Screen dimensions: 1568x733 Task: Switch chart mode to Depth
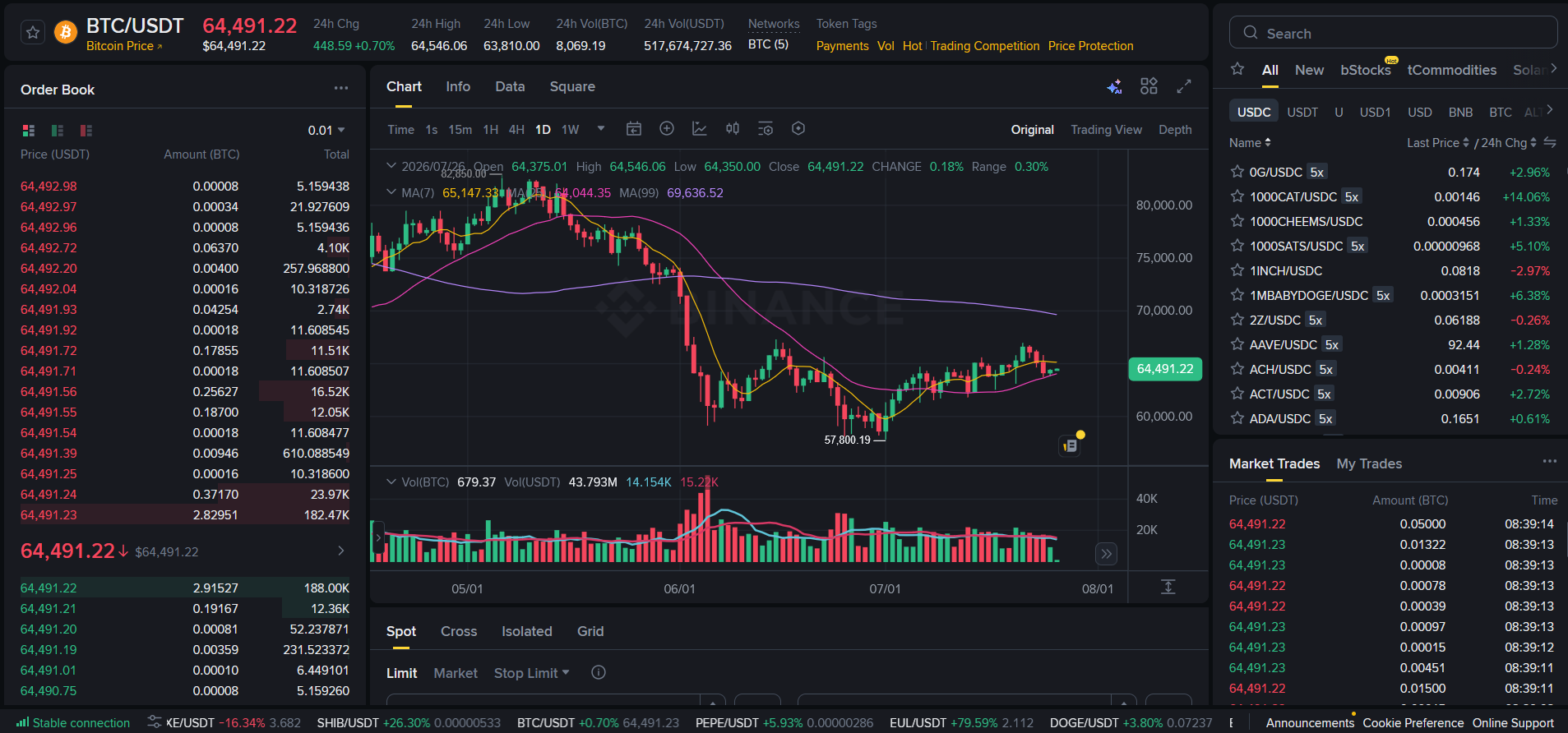[x=1175, y=130]
